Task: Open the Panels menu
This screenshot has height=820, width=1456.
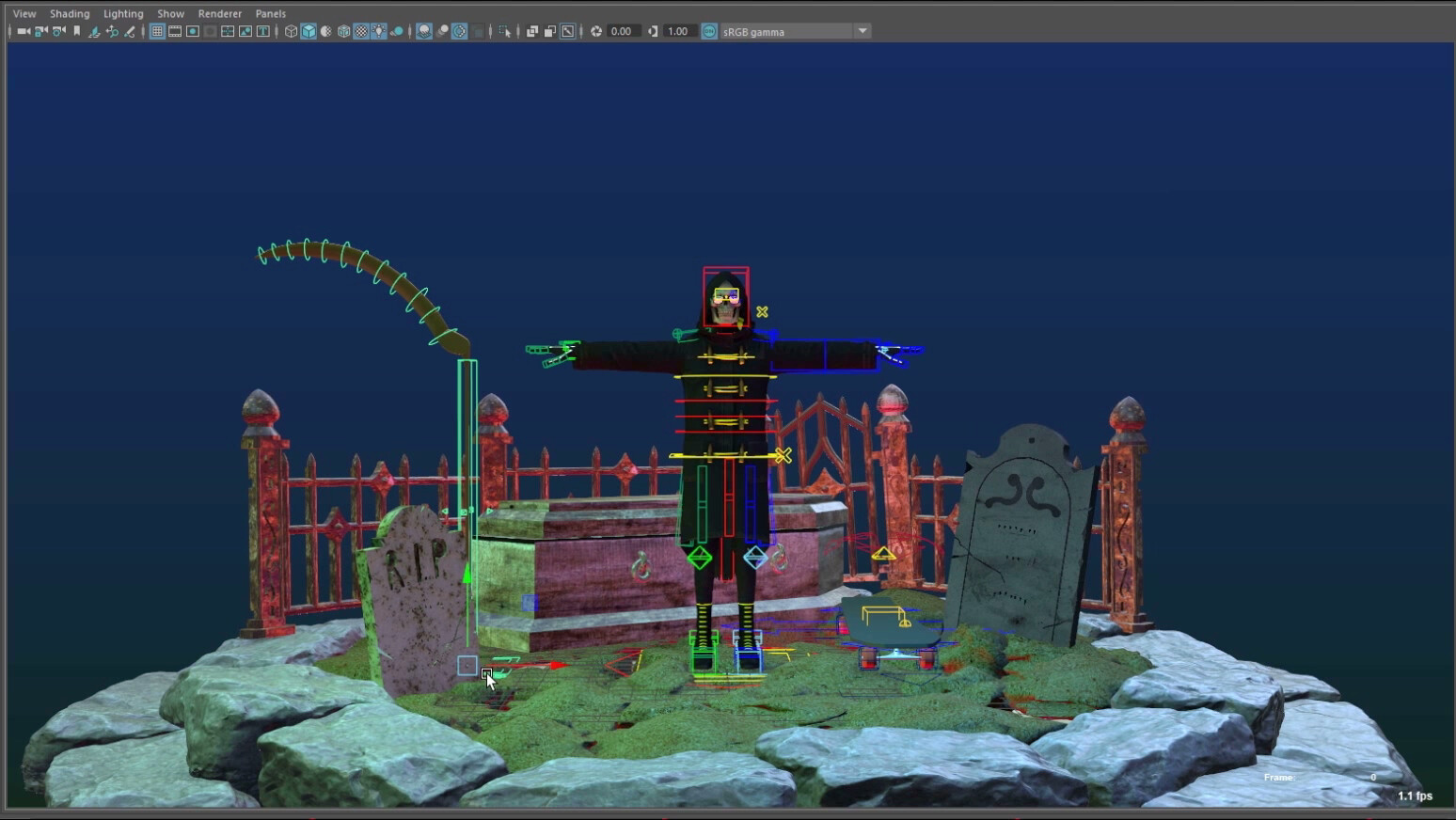Action: tap(271, 13)
